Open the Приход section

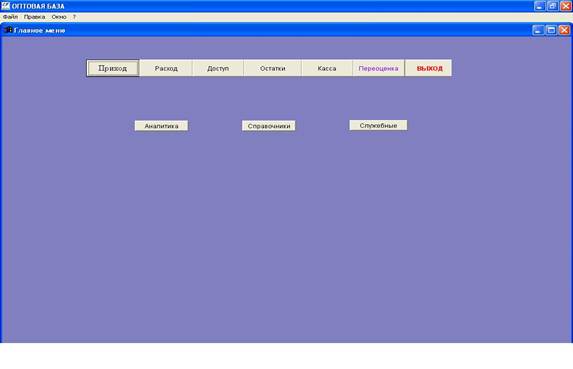(113, 68)
